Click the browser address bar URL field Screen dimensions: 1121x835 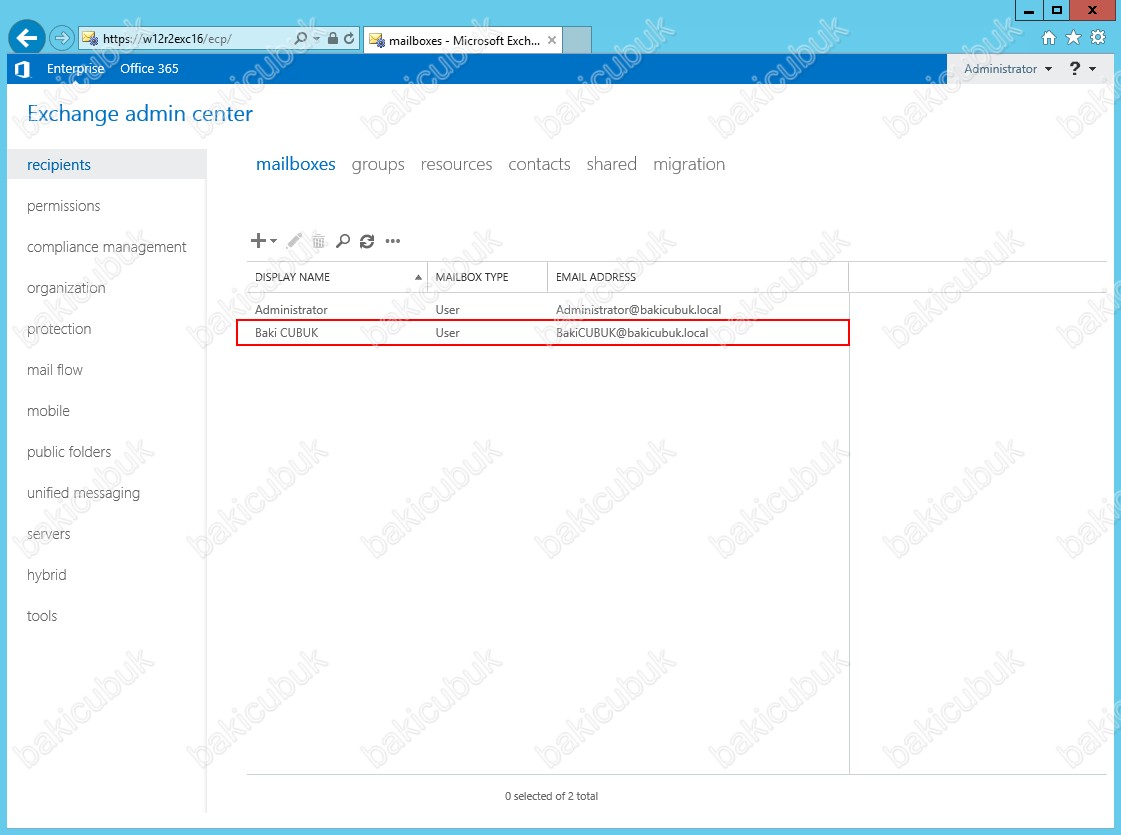[x=190, y=39]
